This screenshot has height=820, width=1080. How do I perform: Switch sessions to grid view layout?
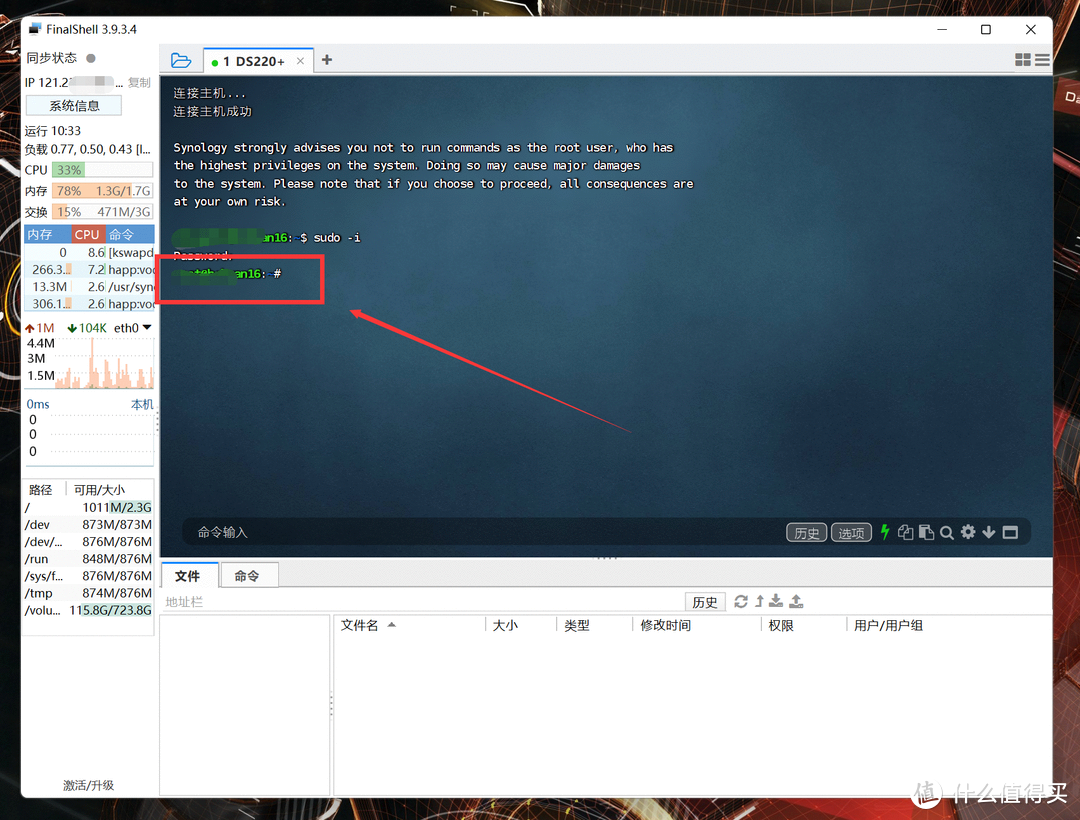(x=1021, y=60)
